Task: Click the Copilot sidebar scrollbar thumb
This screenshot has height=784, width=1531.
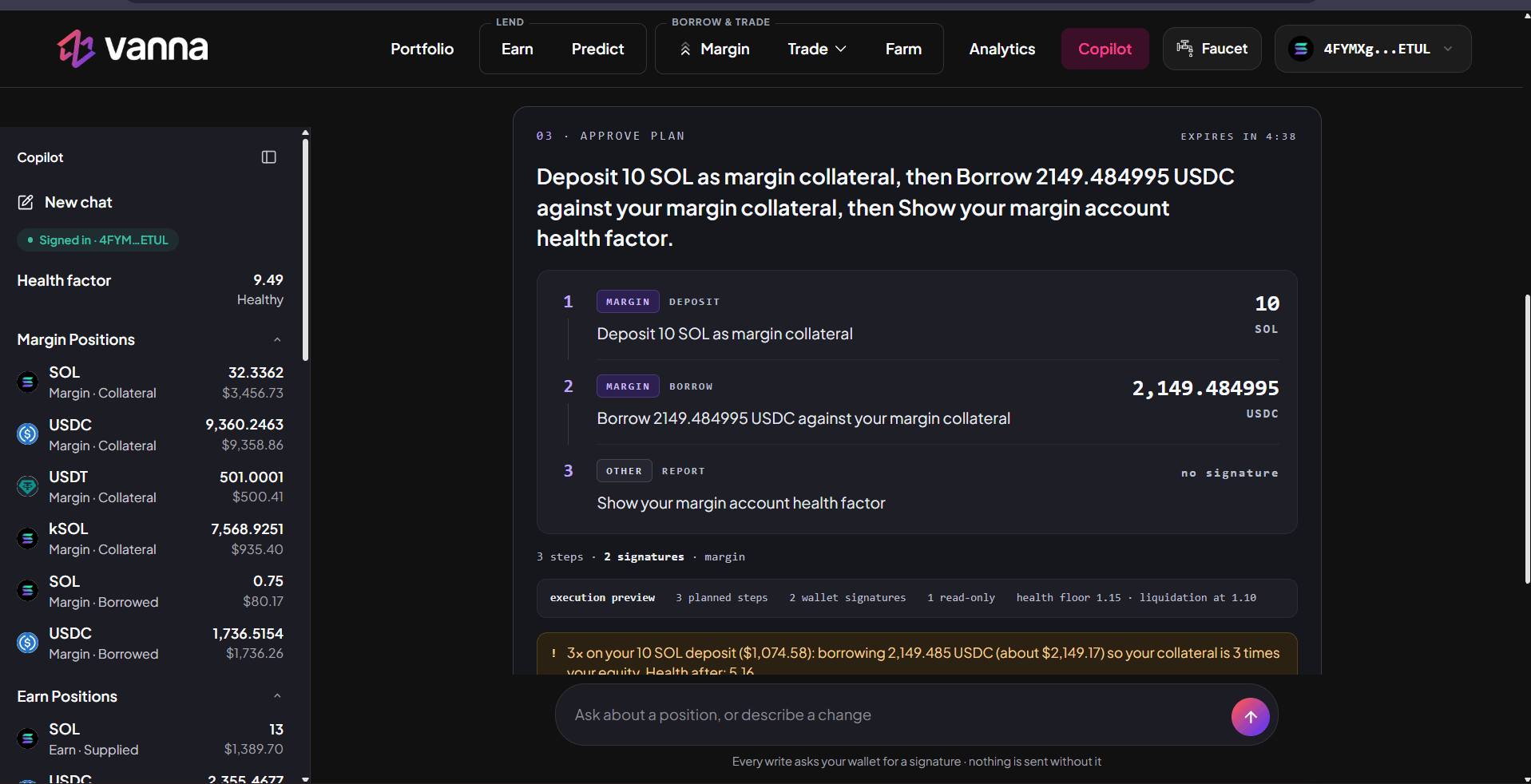Action: point(305,249)
